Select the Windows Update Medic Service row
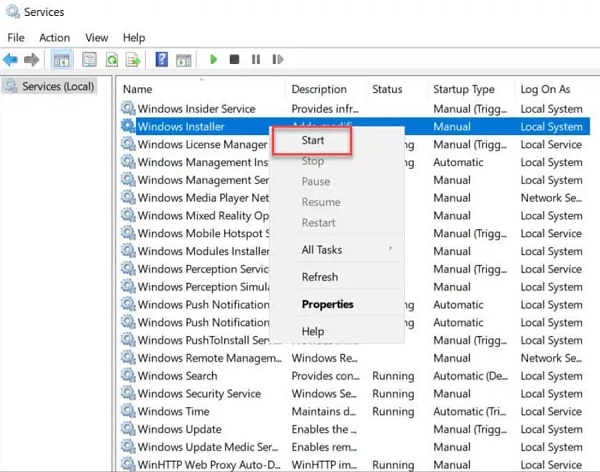 (x=354, y=447)
